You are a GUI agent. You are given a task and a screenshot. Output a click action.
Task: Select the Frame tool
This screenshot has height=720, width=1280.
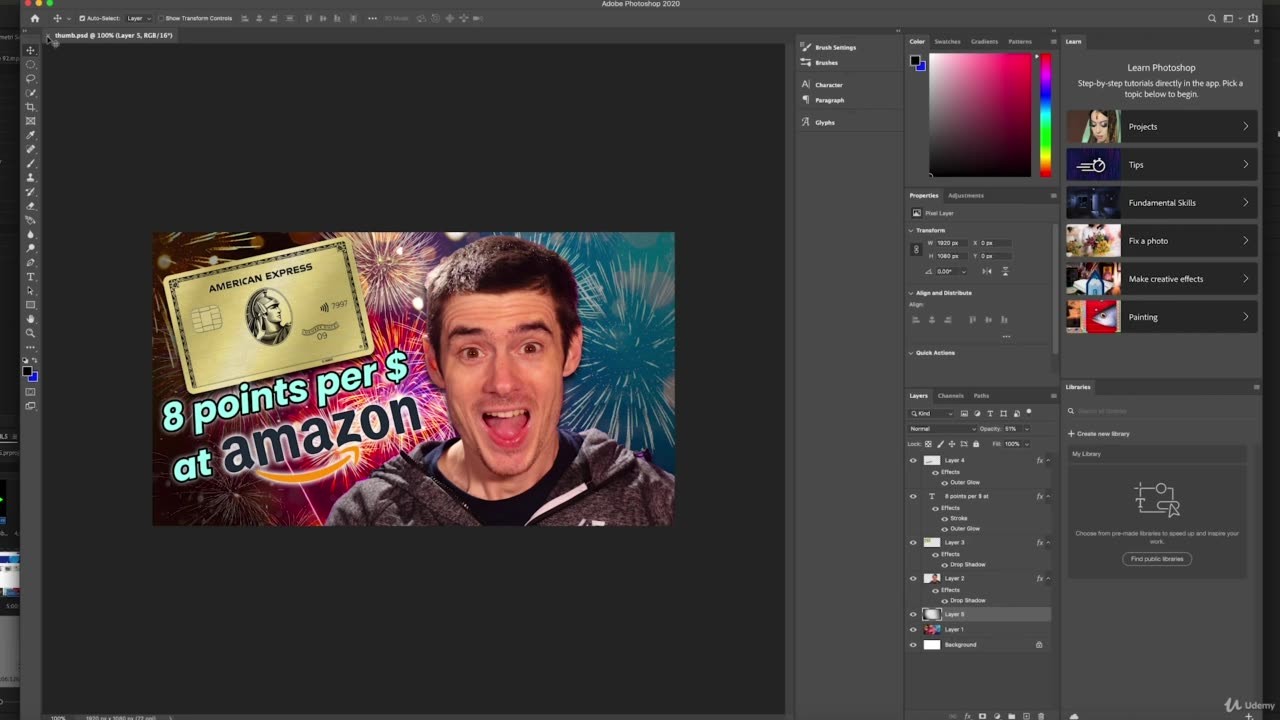click(30, 121)
